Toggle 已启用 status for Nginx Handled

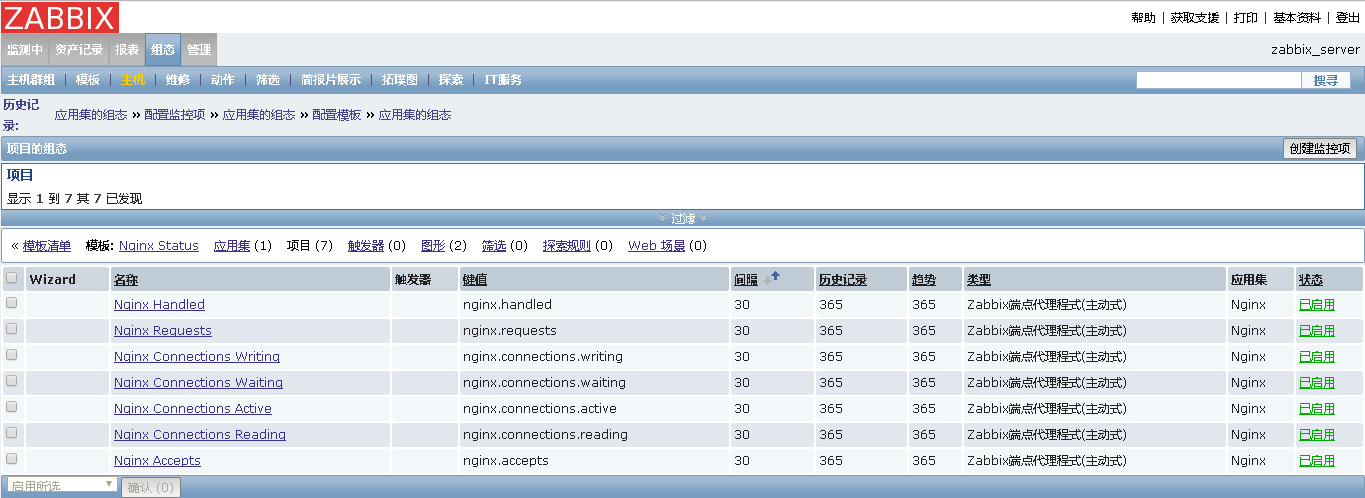[1316, 304]
